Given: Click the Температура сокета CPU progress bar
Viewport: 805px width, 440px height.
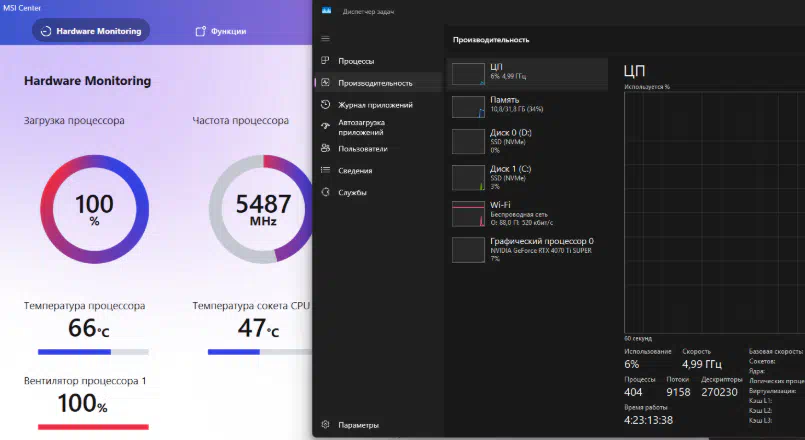Looking at the screenshot, I should coord(260,352).
